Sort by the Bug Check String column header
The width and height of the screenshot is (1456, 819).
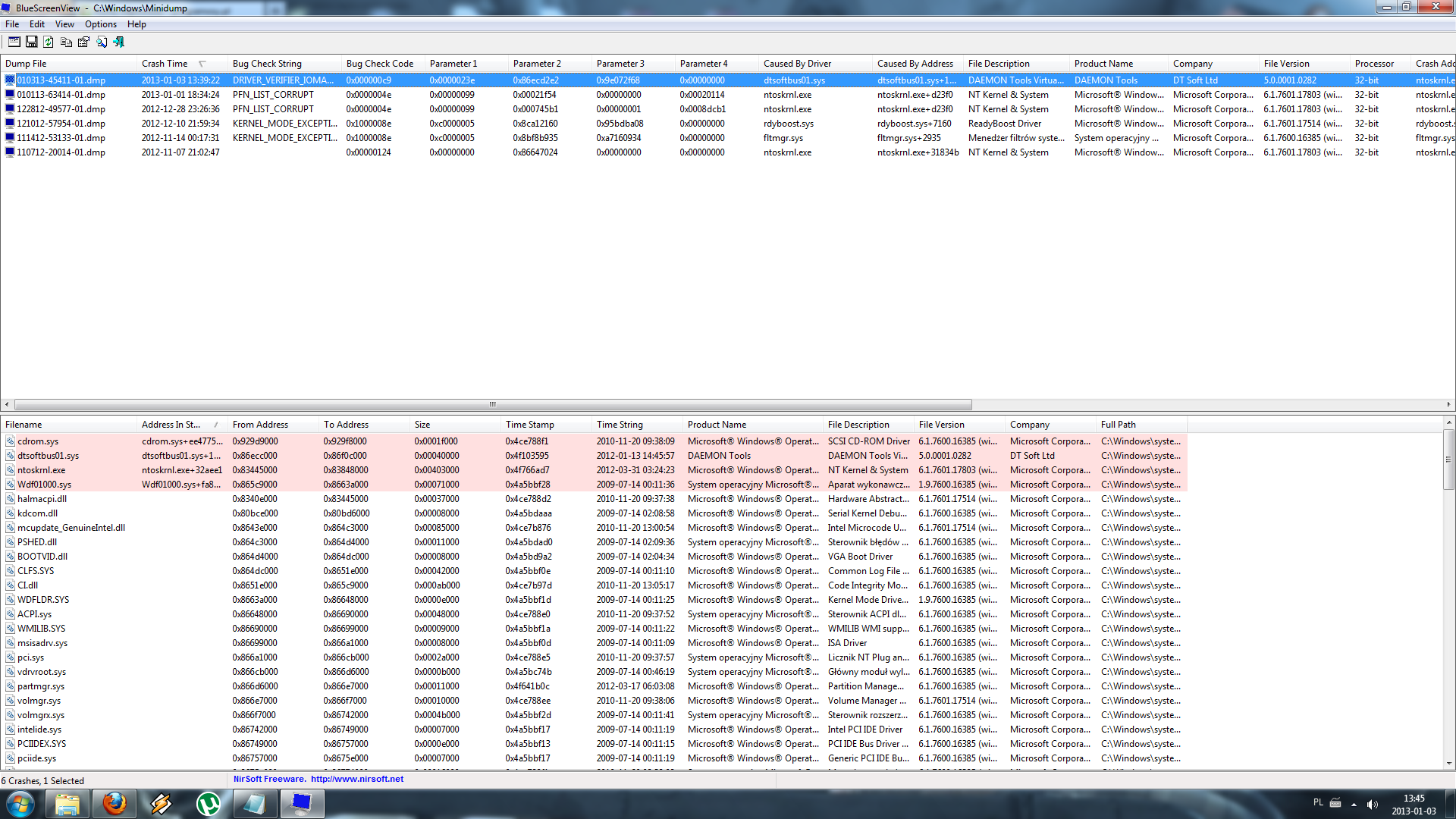coord(284,64)
